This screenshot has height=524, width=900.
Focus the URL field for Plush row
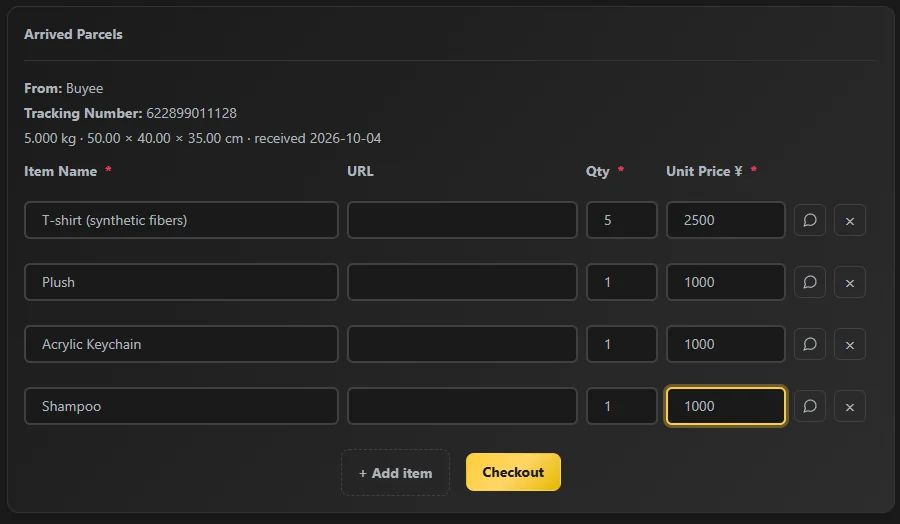[462, 282]
